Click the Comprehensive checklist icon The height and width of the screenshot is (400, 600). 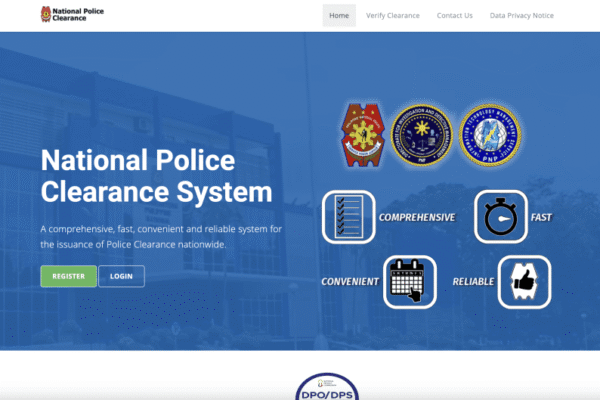click(349, 217)
